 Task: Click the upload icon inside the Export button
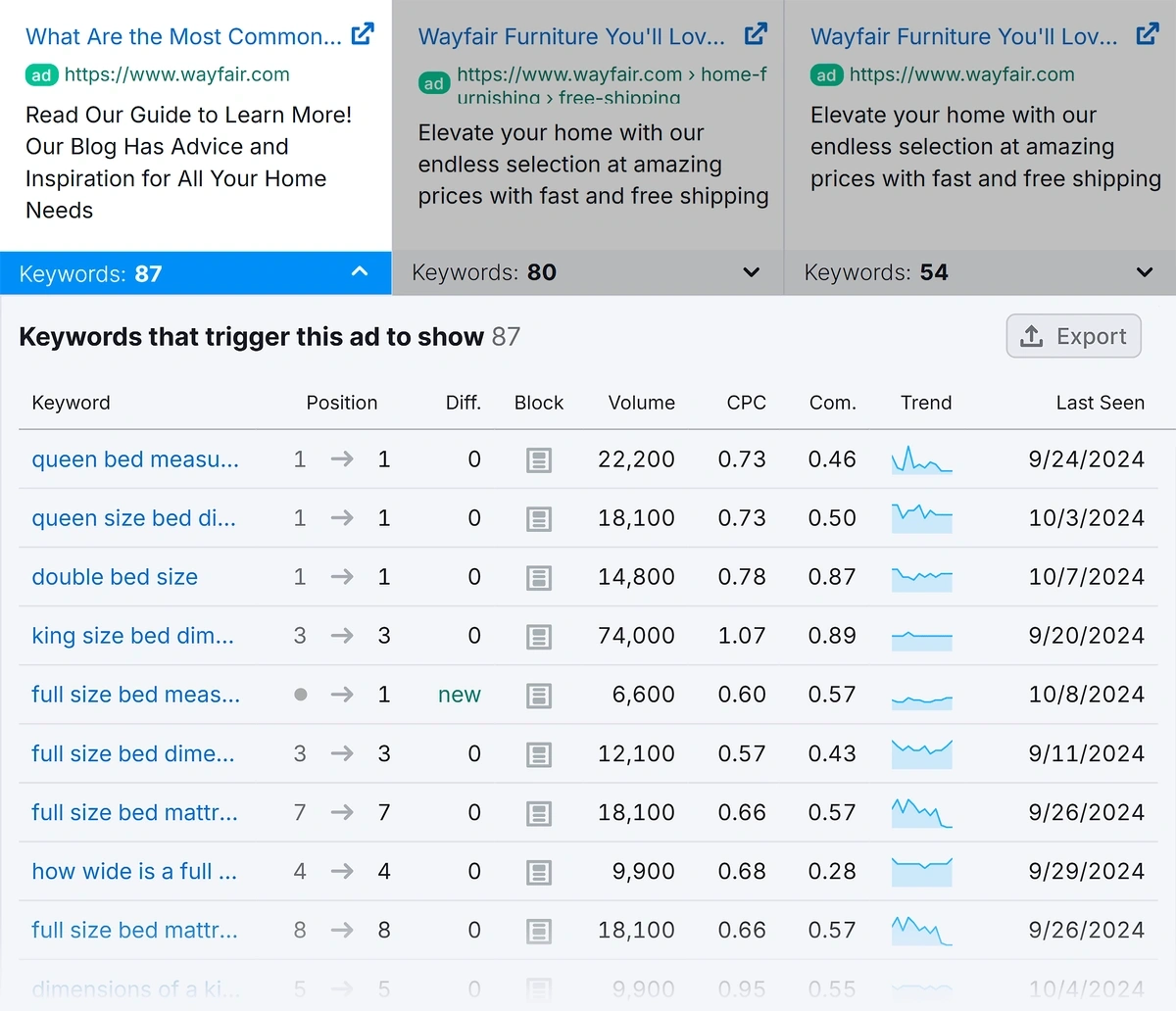coord(1032,336)
